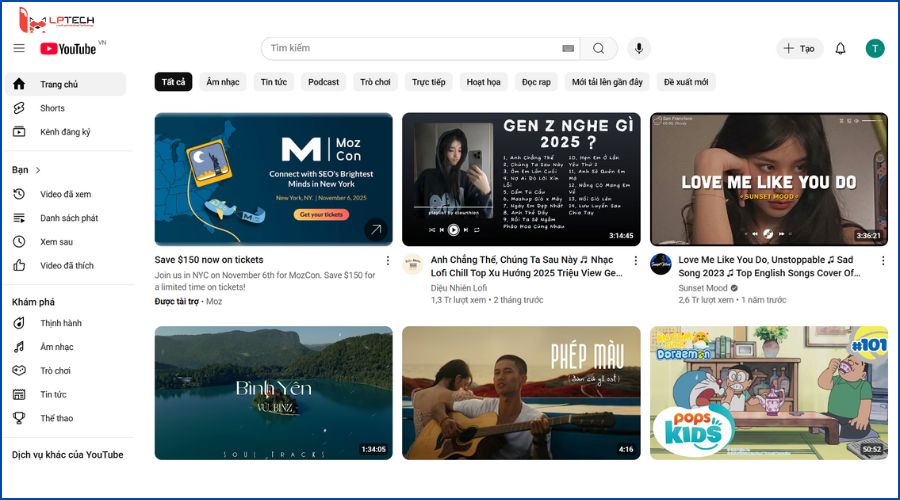Open the Doraemon POPS Kids thumbnail
Image resolution: width=900 pixels, height=500 pixels.
click(x=769, y=393)
